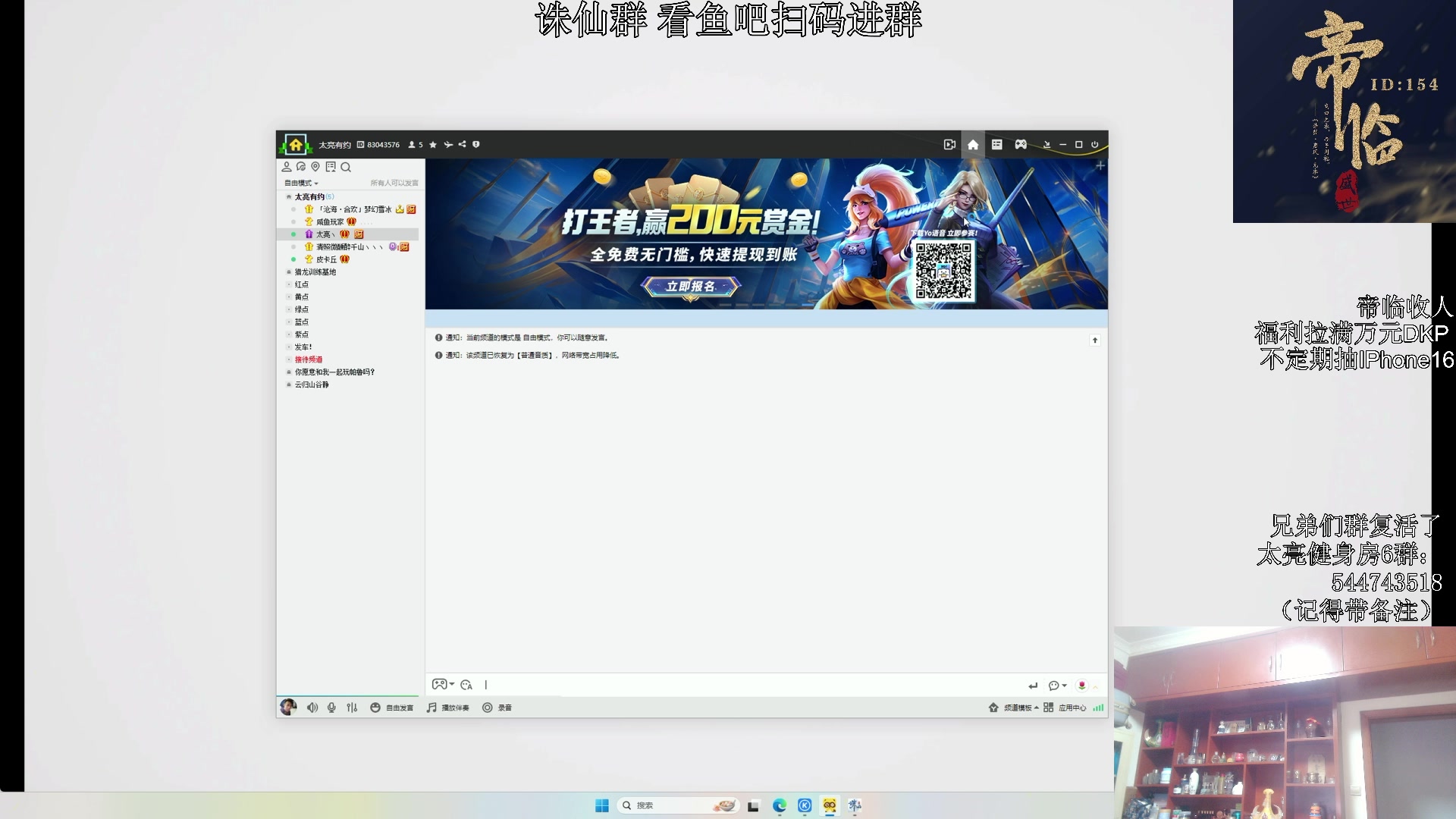Viewport: 1456px width, 819px height.
Task: Click the star favorite icon in title bar
Action: (433, 144)
